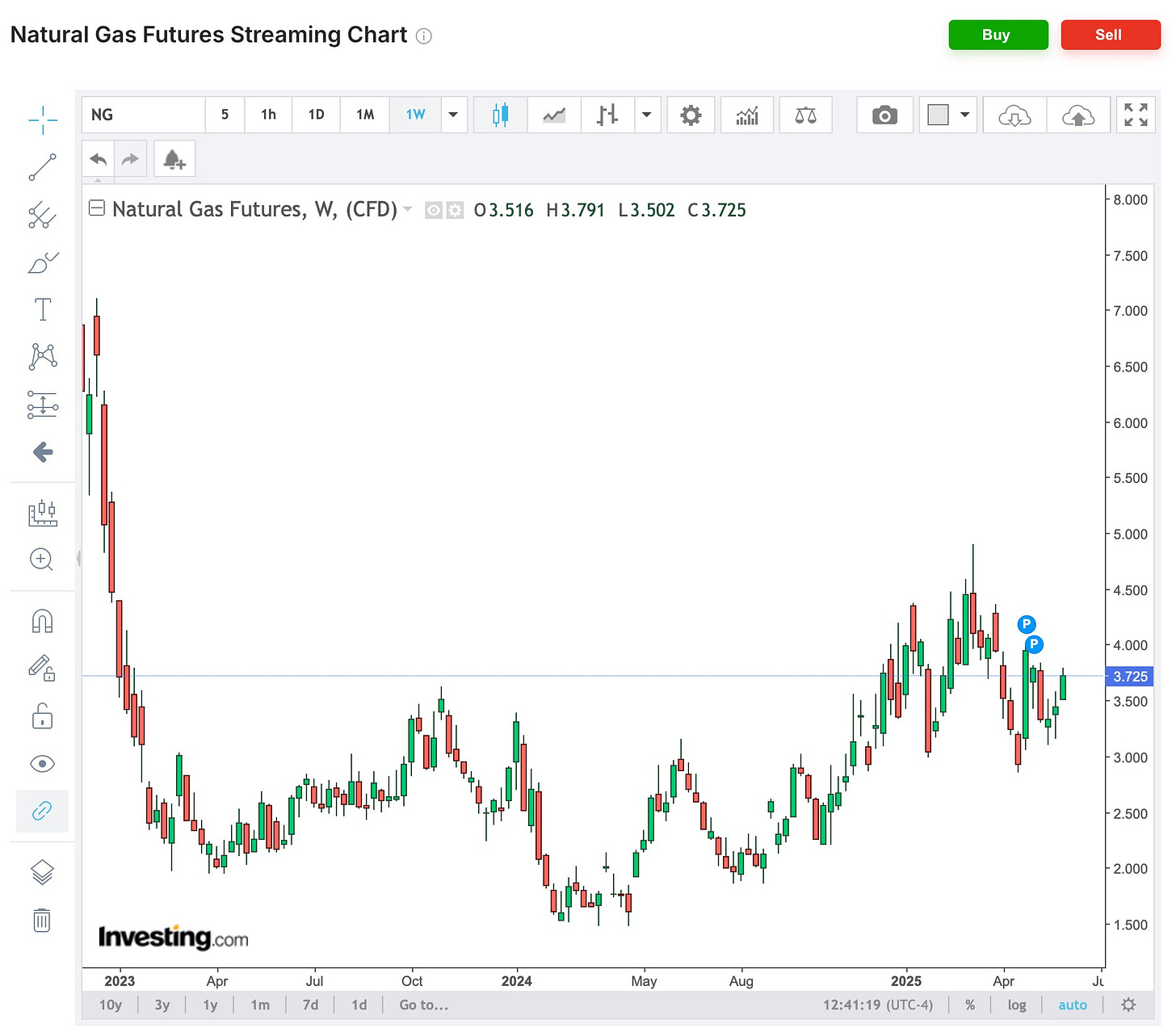The height and width of the screenshot is (1032, 1176).
Task: Select the area line chart style
Action: 554,115
